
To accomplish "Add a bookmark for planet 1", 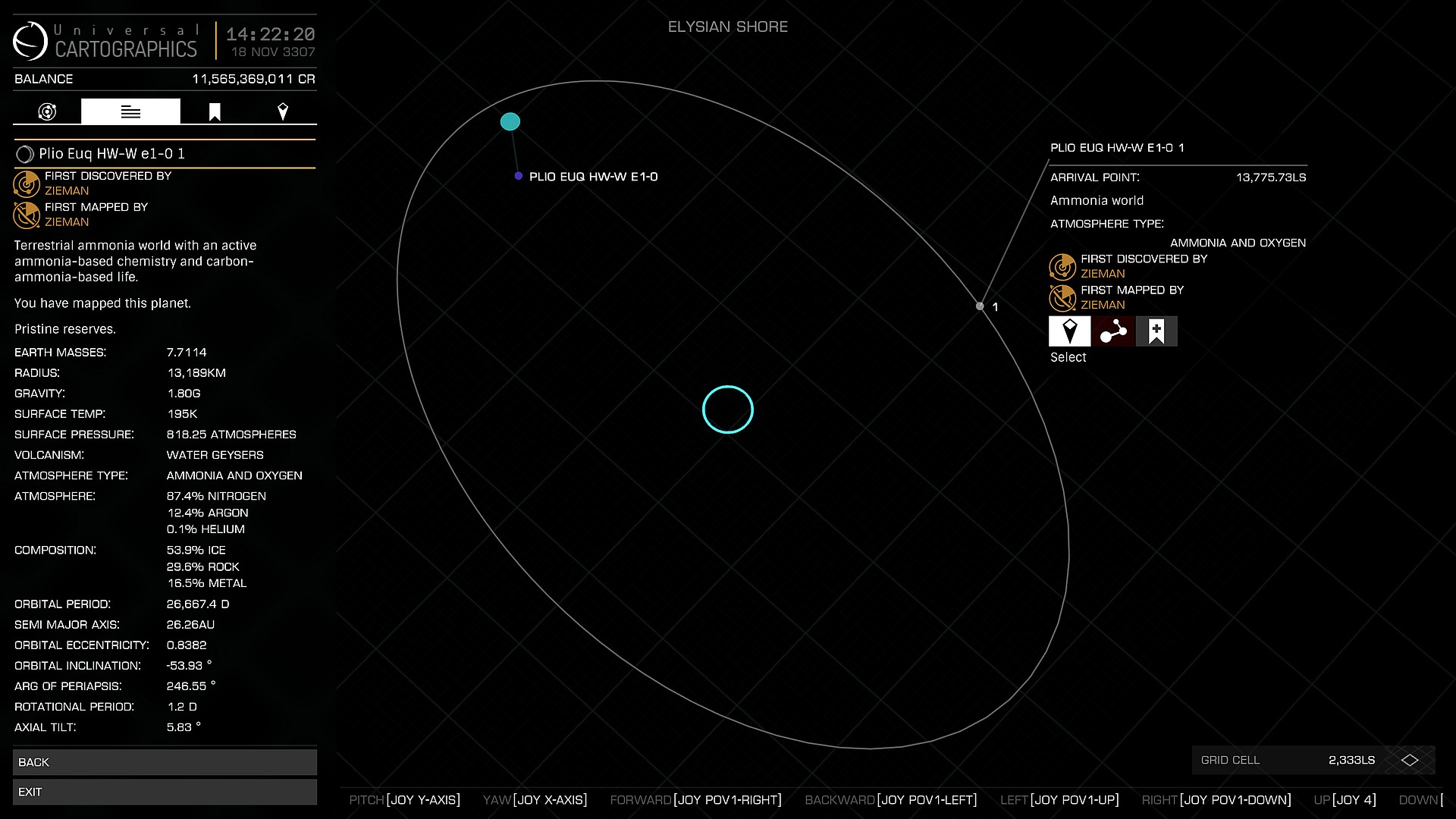I will (x=1156, y=331).
